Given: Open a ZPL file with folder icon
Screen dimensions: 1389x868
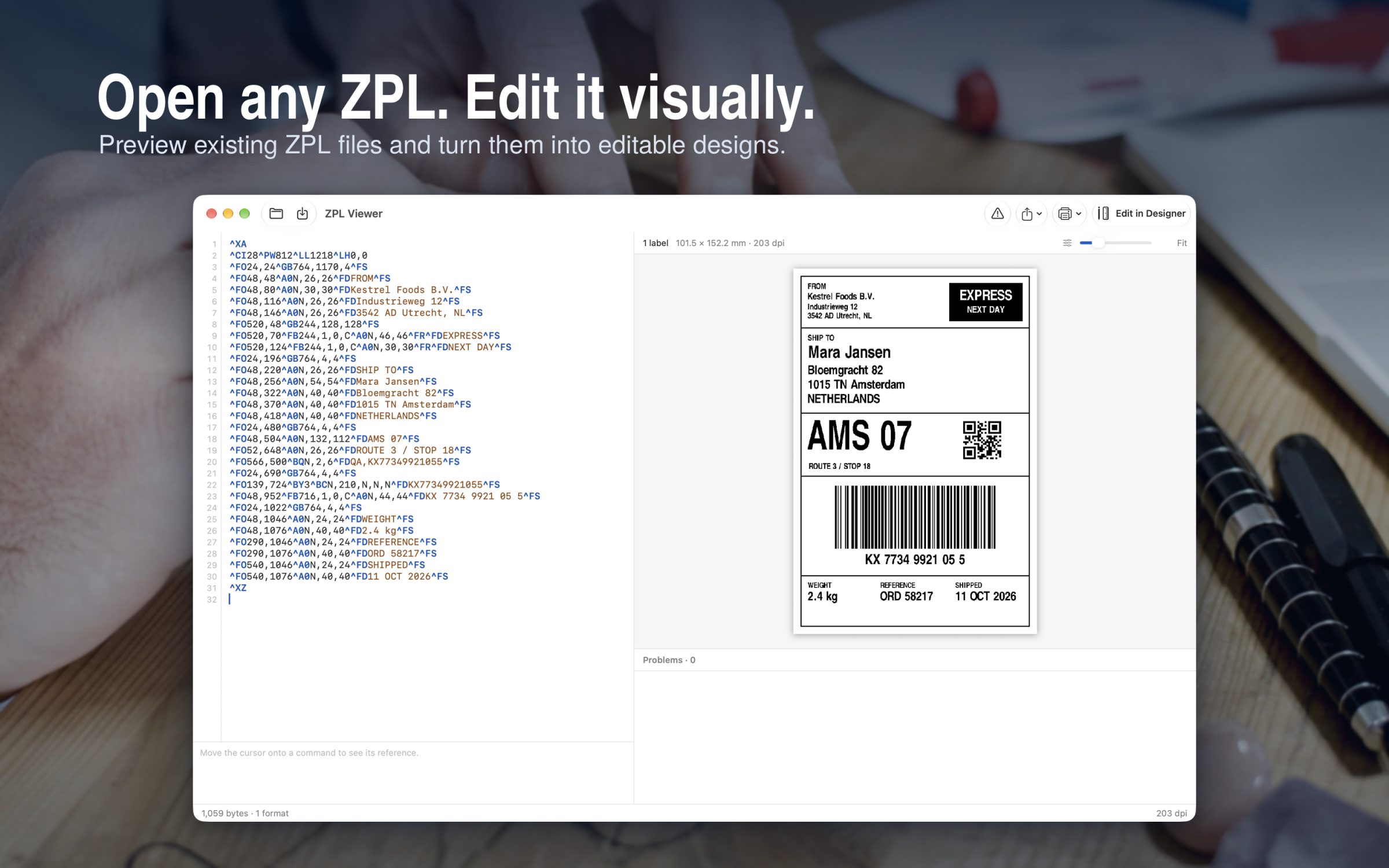Looking at the screenshot, I should click(x=276, y=214).
